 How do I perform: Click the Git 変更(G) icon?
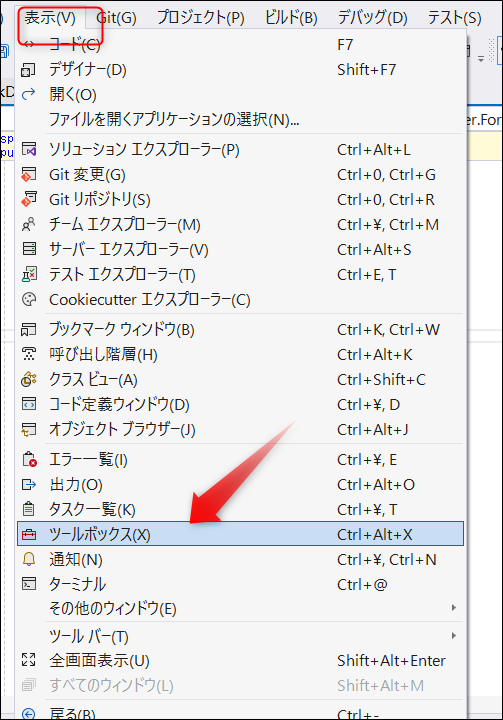pyautogui.click(x=28, y=174)
